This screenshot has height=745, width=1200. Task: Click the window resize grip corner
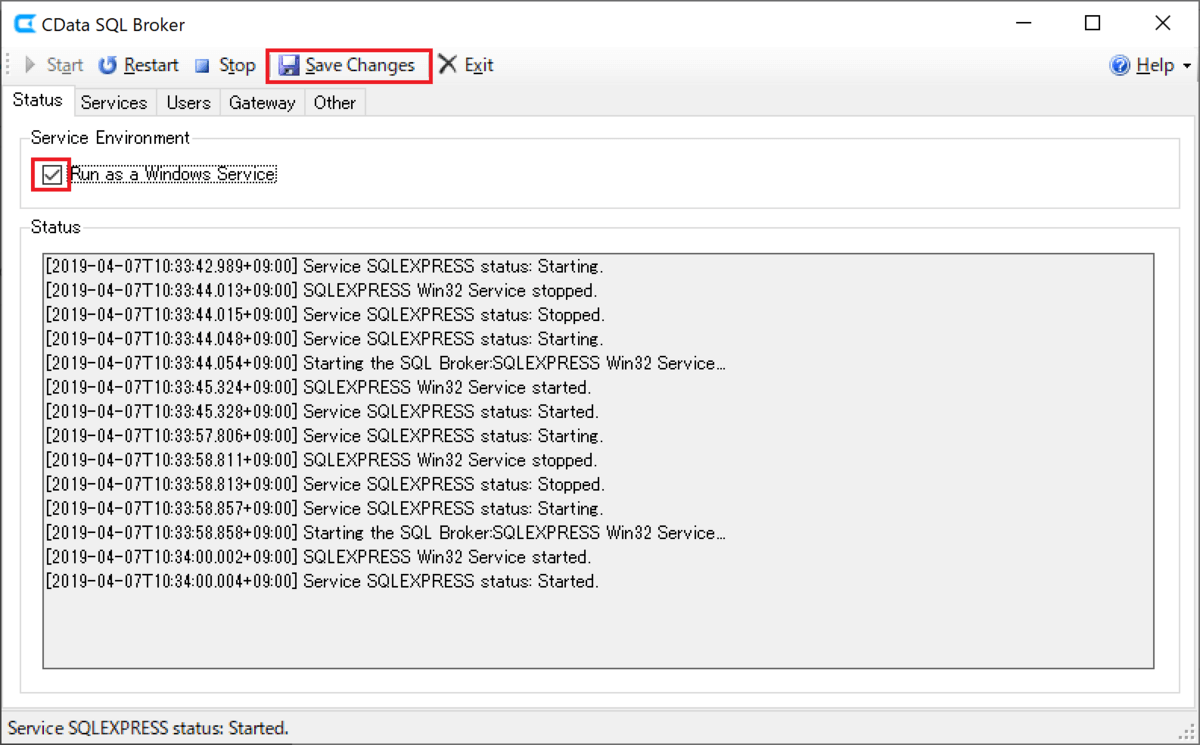tap(1187, 732)
